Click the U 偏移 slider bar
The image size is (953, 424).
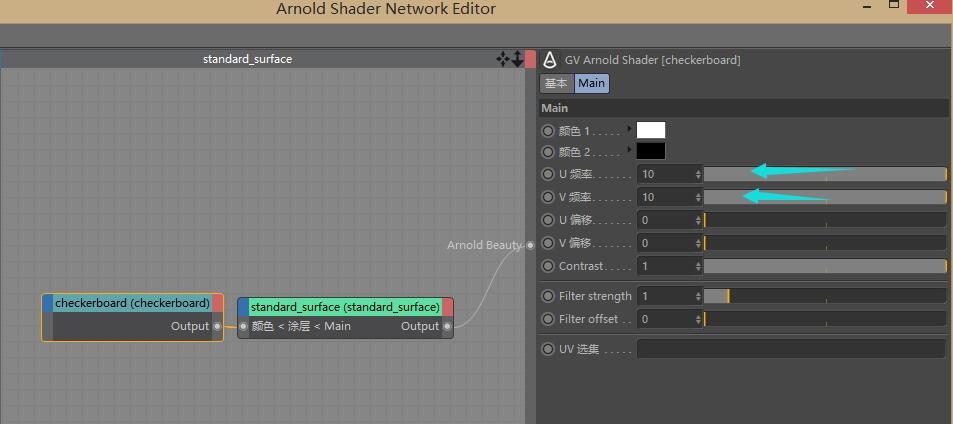(825, 220)
